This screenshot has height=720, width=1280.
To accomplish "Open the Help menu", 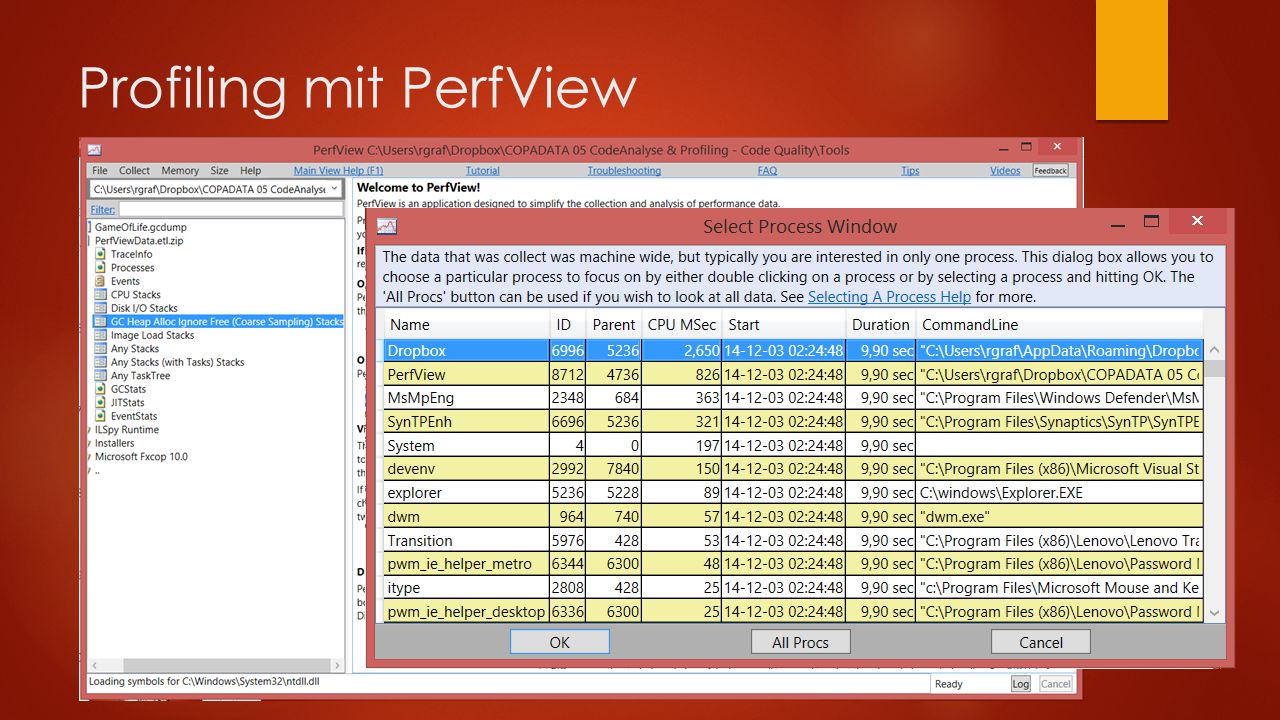I will (250, 171).
